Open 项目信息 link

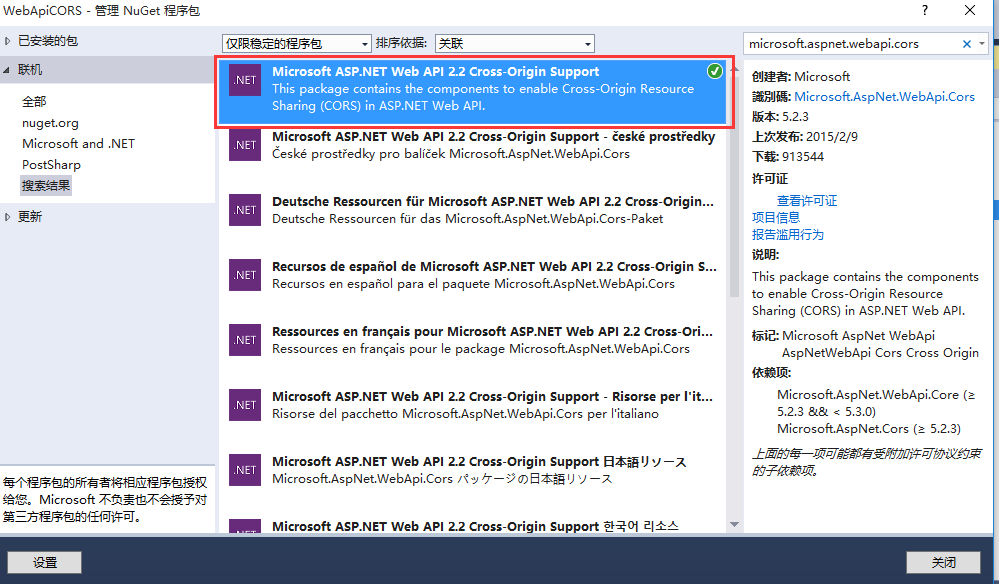775,218
